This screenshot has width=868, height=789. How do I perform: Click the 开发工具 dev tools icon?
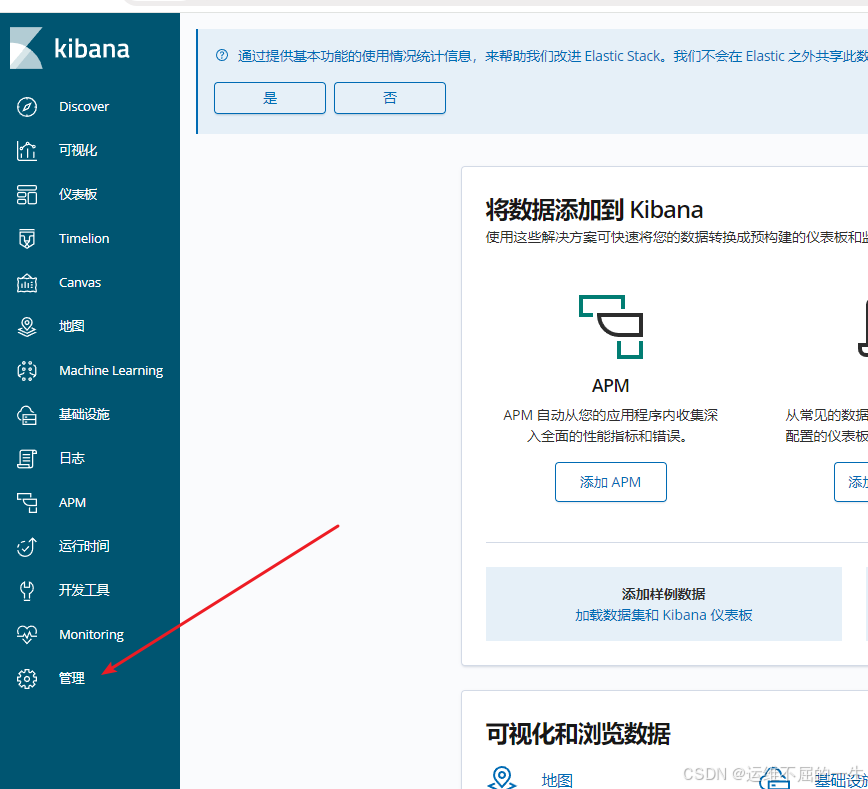point(27,591)
